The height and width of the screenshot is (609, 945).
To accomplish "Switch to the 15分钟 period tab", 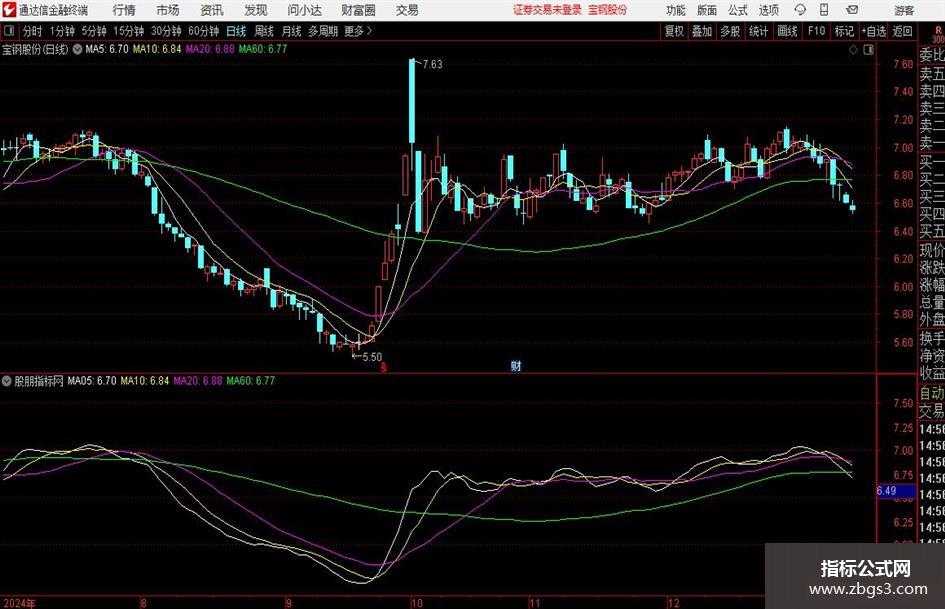I will point(129,31).
